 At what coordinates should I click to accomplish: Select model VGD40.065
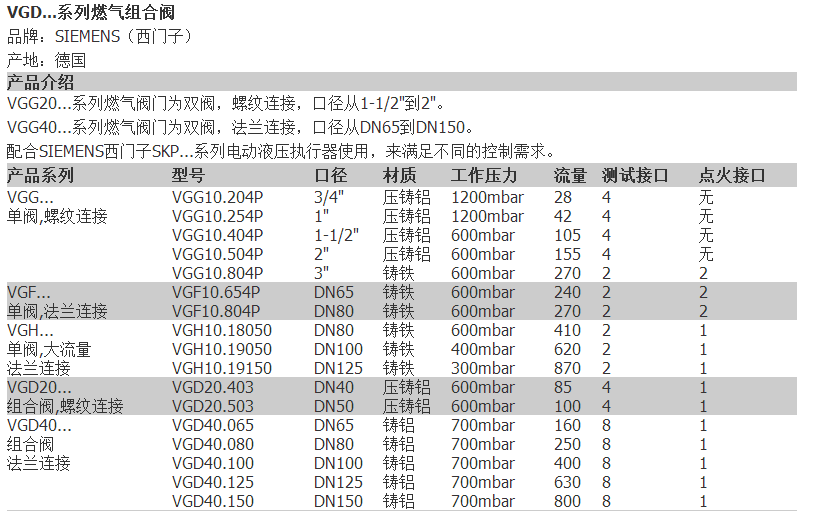pos(213,425)
